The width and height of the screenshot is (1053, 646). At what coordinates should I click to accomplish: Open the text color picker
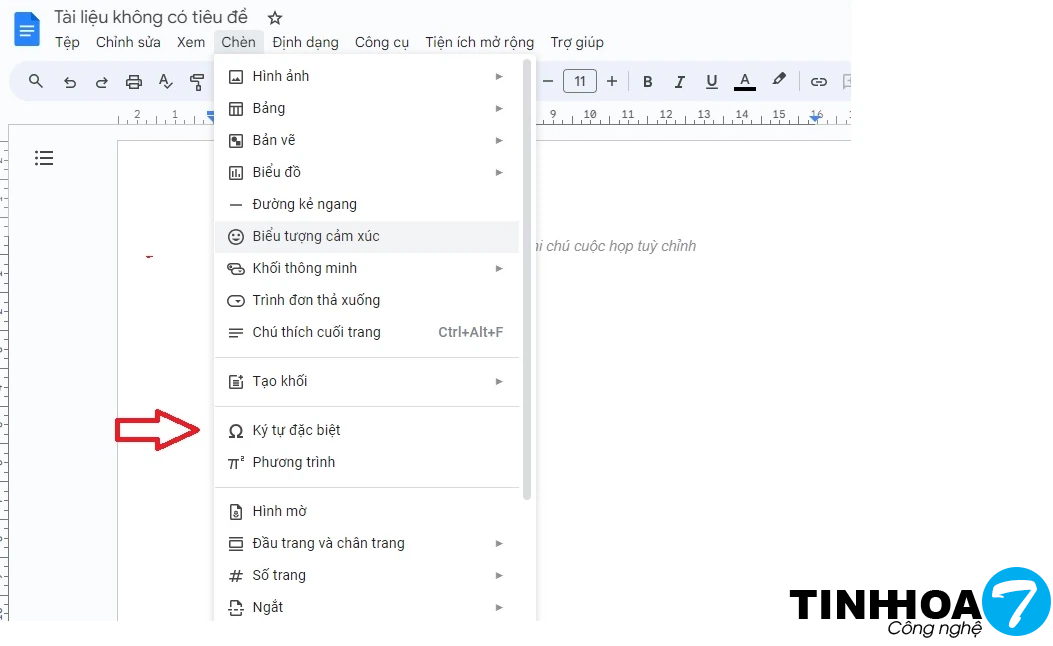744,82
